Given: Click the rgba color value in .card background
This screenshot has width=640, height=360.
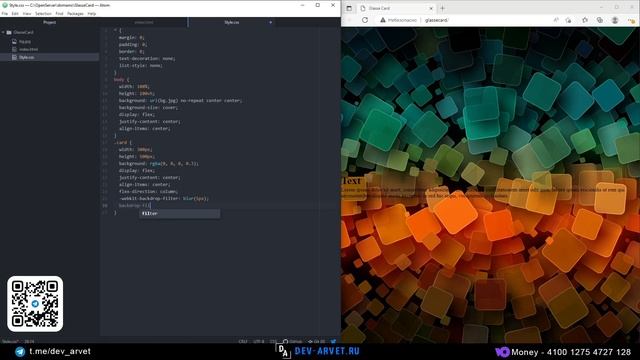Looking at the screenshot, I should coord(174,164).
